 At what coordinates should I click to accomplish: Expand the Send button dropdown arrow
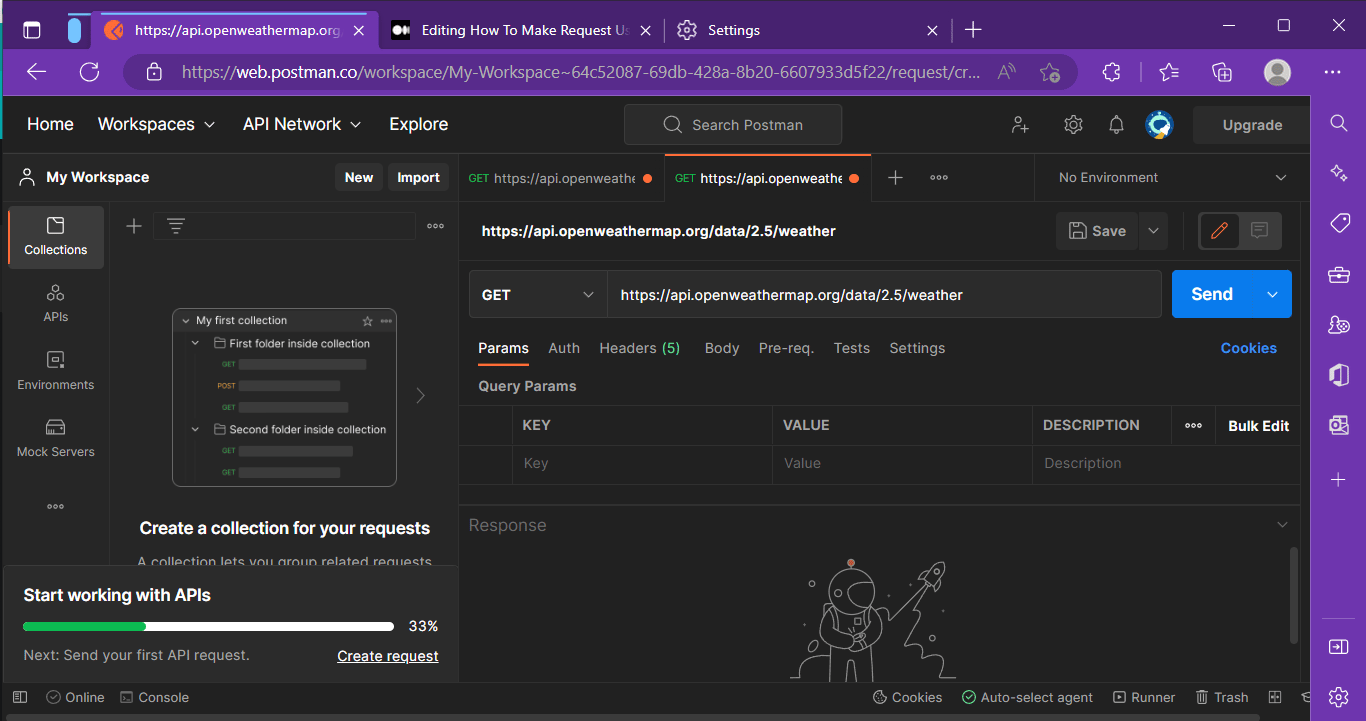tap(1272, 294)
